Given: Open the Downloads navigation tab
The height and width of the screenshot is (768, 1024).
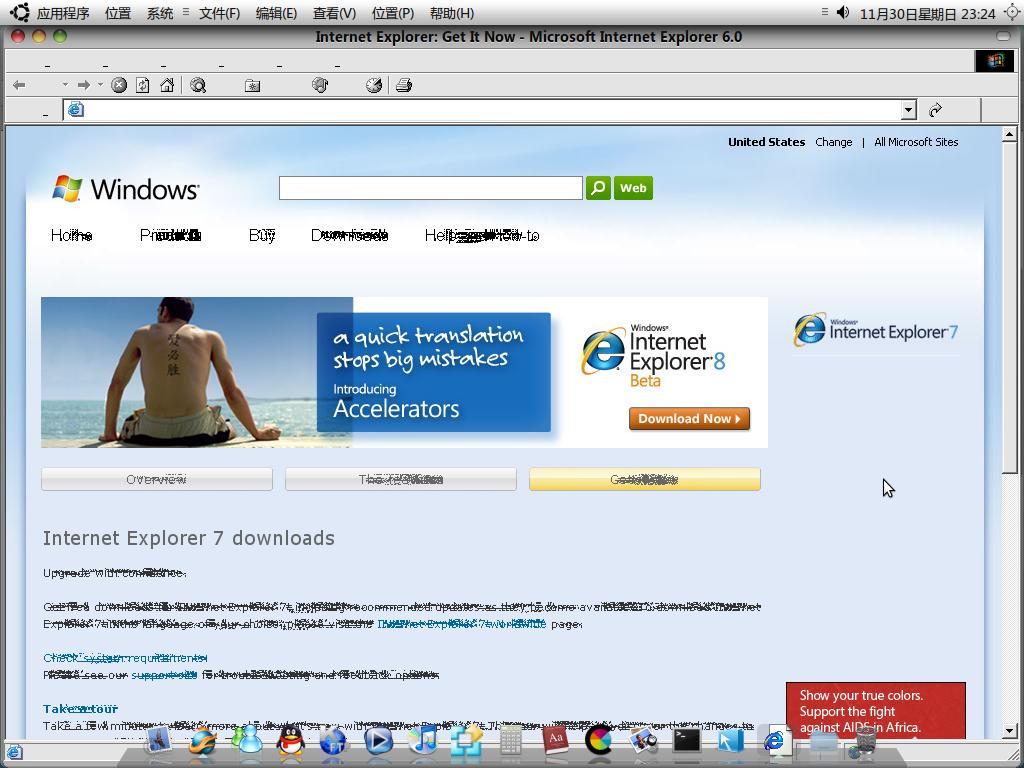Looking at the screenshot, I should point(349,235).
